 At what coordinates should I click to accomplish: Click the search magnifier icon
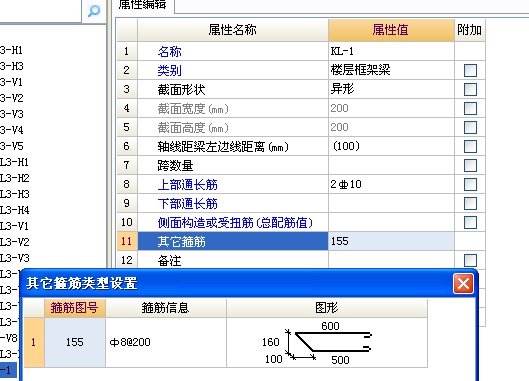coord(94,11)
